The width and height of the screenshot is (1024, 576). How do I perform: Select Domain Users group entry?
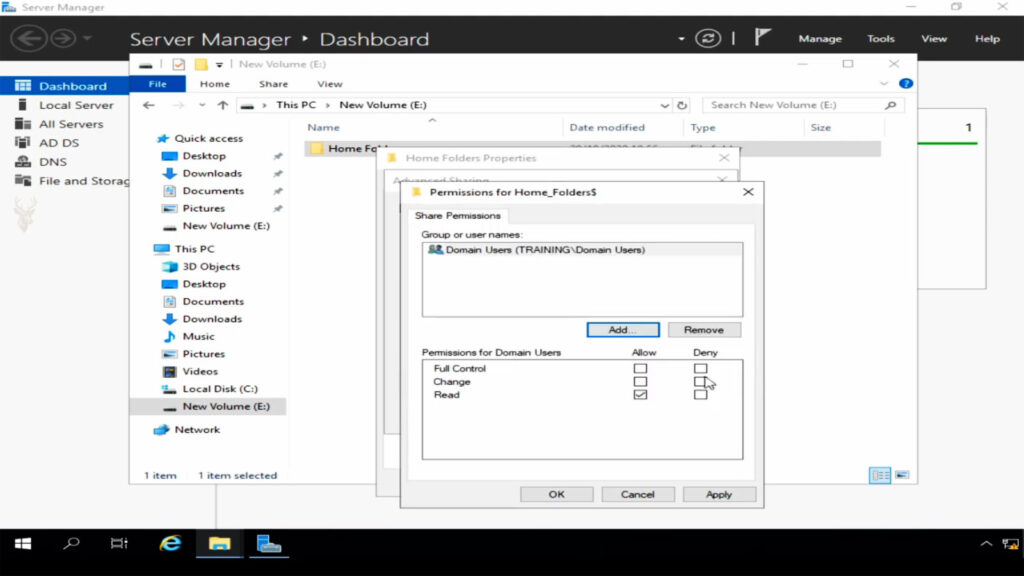[582, 249]
